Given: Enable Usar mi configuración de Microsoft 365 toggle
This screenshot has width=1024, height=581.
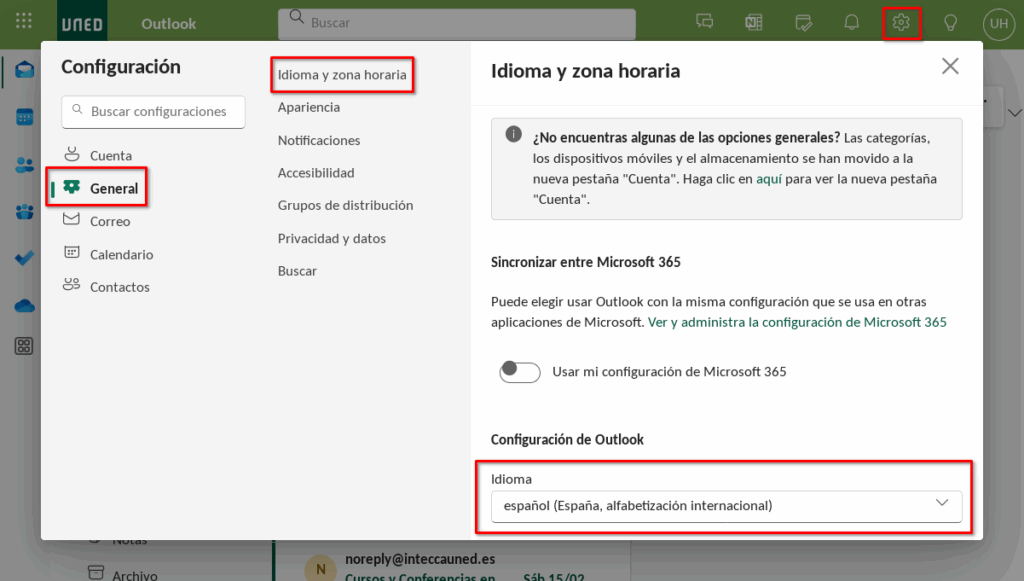Looking at the screenshot, I should (520, 372).
